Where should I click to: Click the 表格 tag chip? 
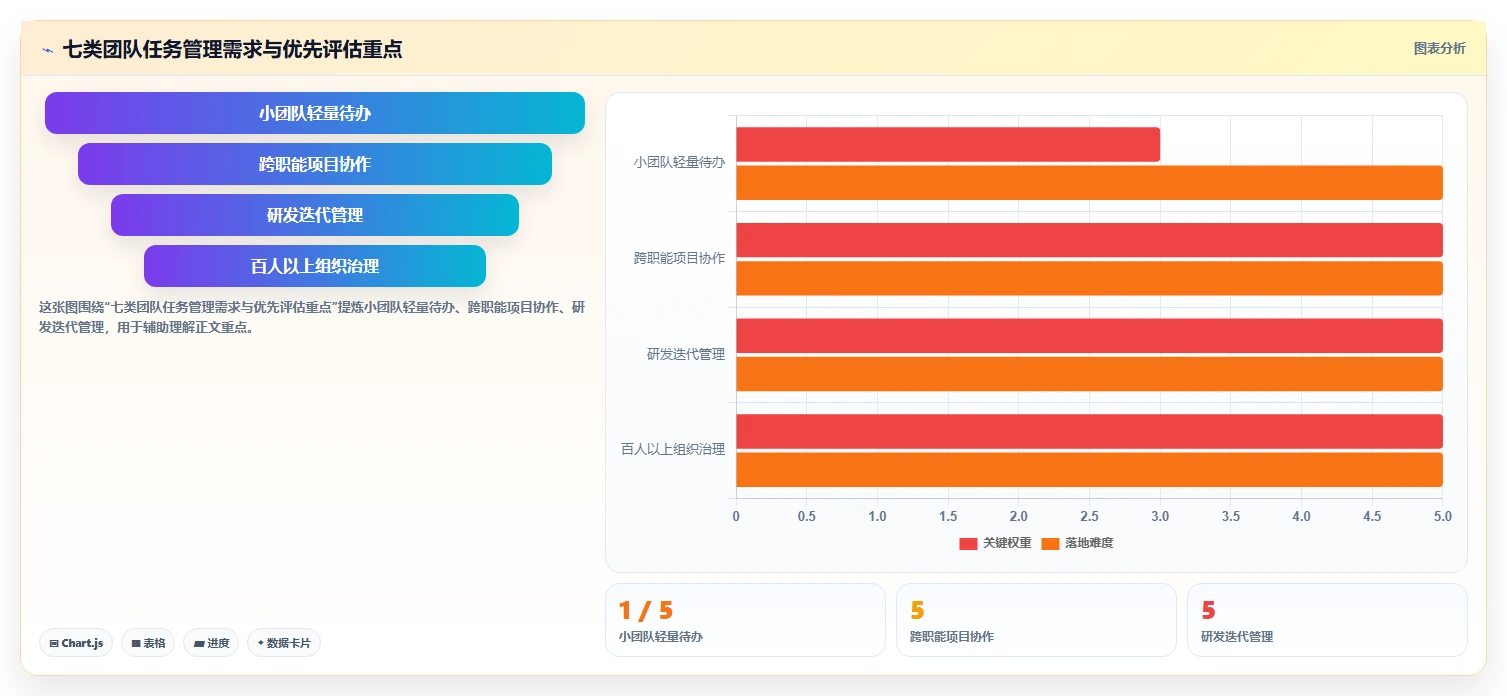click(x=148, y=643)
